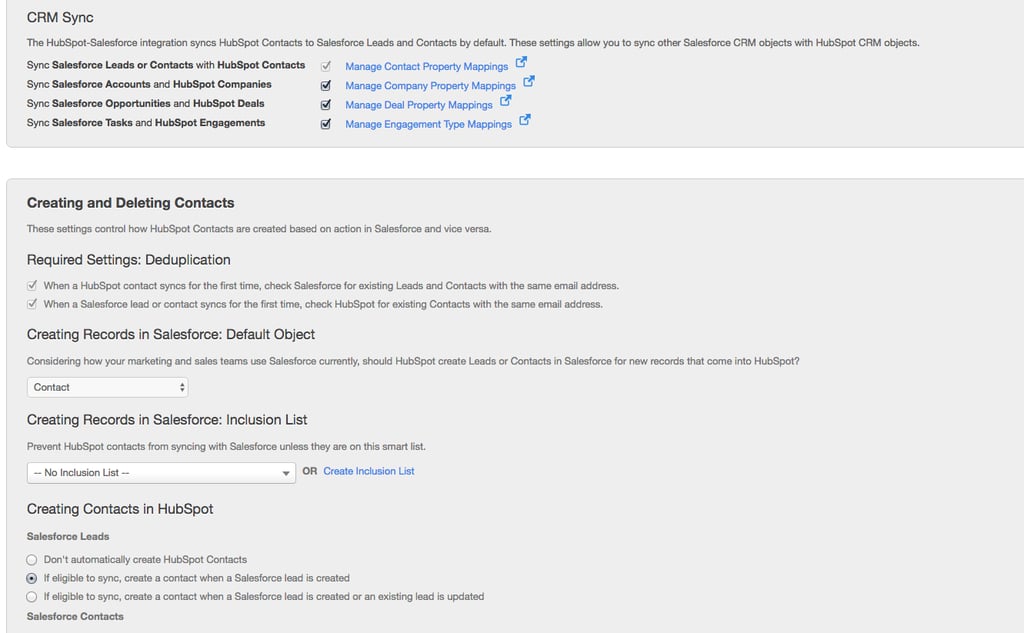Click Create Inclusion List link
The height and width of the screenshot is (633, 1024).
(368, 471)
